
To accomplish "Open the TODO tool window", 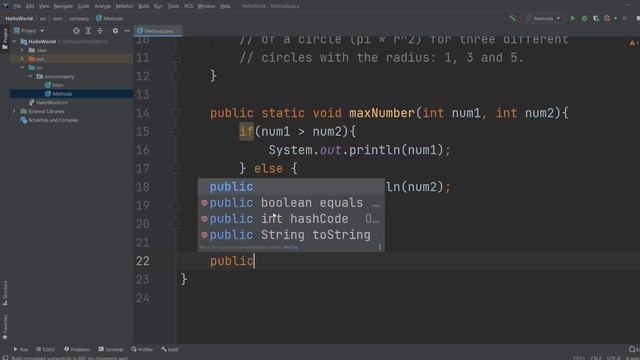I will pos(45,349).
